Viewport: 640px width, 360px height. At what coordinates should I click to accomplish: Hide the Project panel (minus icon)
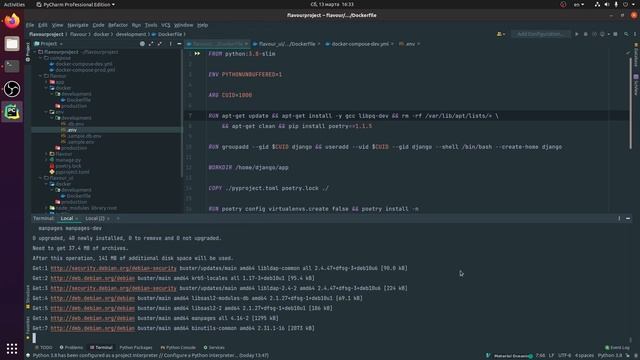179,44
